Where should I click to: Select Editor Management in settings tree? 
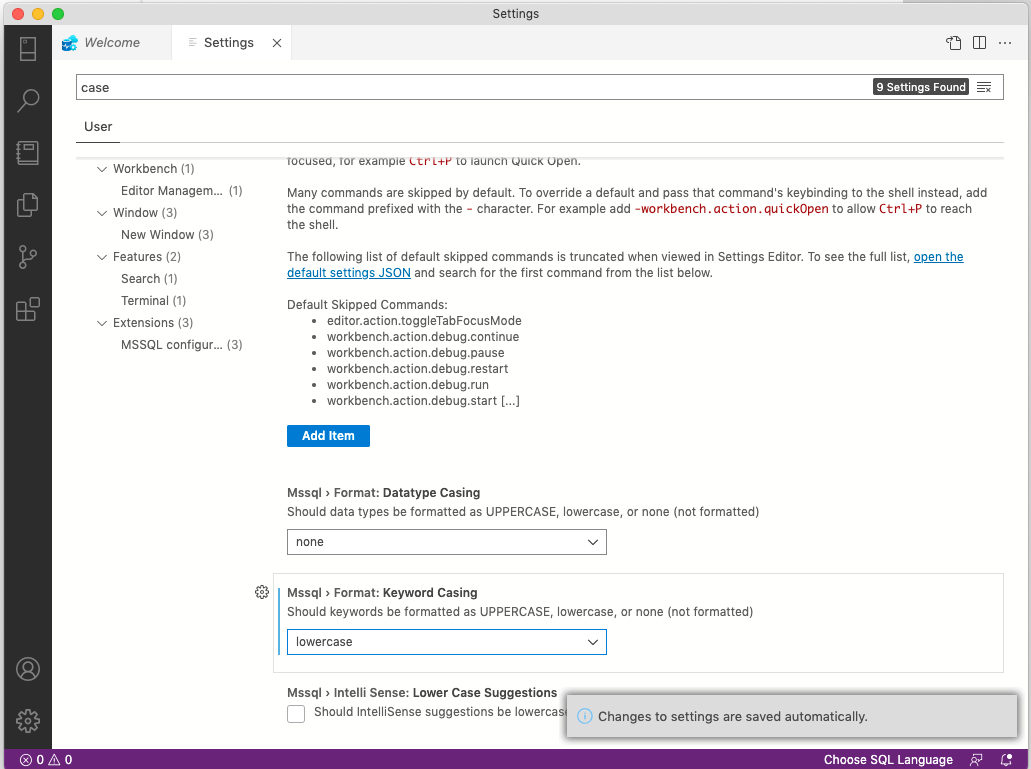(181, 191)
